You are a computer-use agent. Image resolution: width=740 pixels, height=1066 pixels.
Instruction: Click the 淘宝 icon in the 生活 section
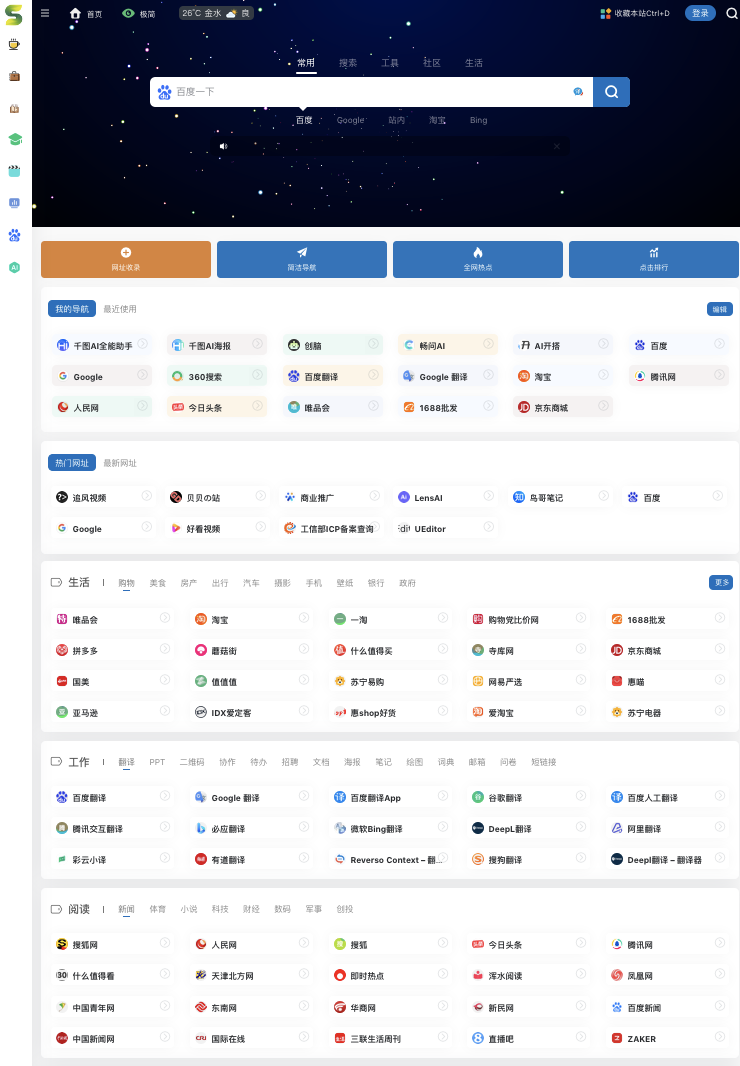[x=201, y=619]
